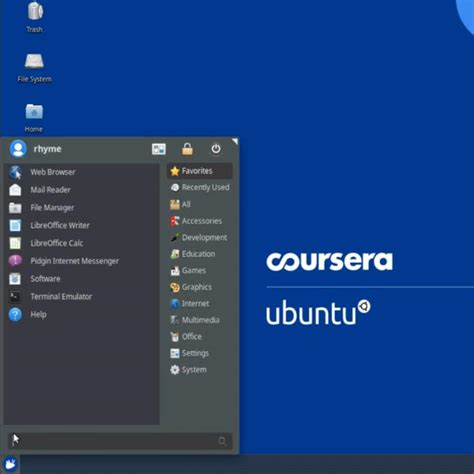474x474 pixels.
Task: Launch File Manager from favorites
Action: coord(82,208)
